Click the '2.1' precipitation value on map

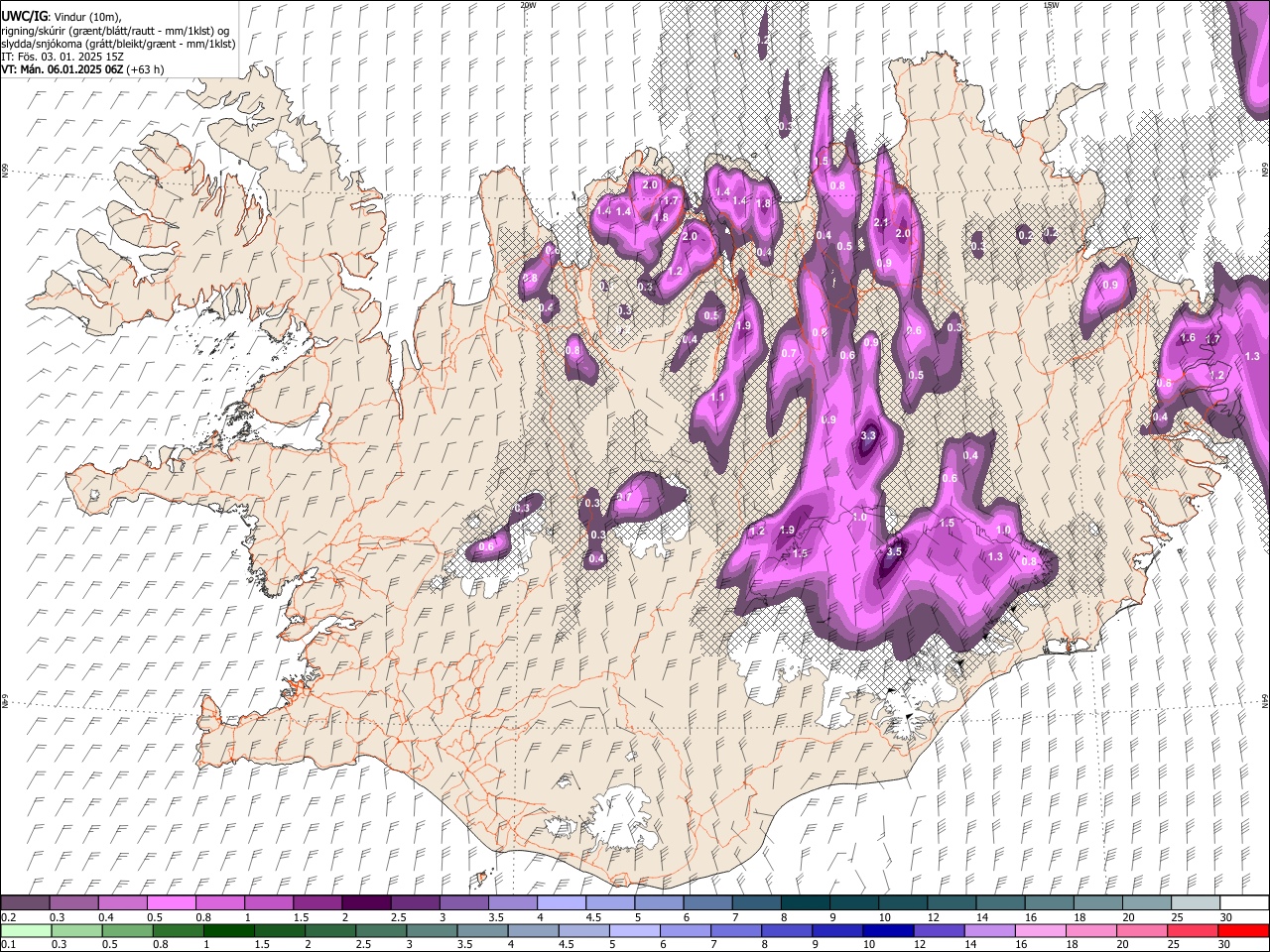tap(880, 223)
